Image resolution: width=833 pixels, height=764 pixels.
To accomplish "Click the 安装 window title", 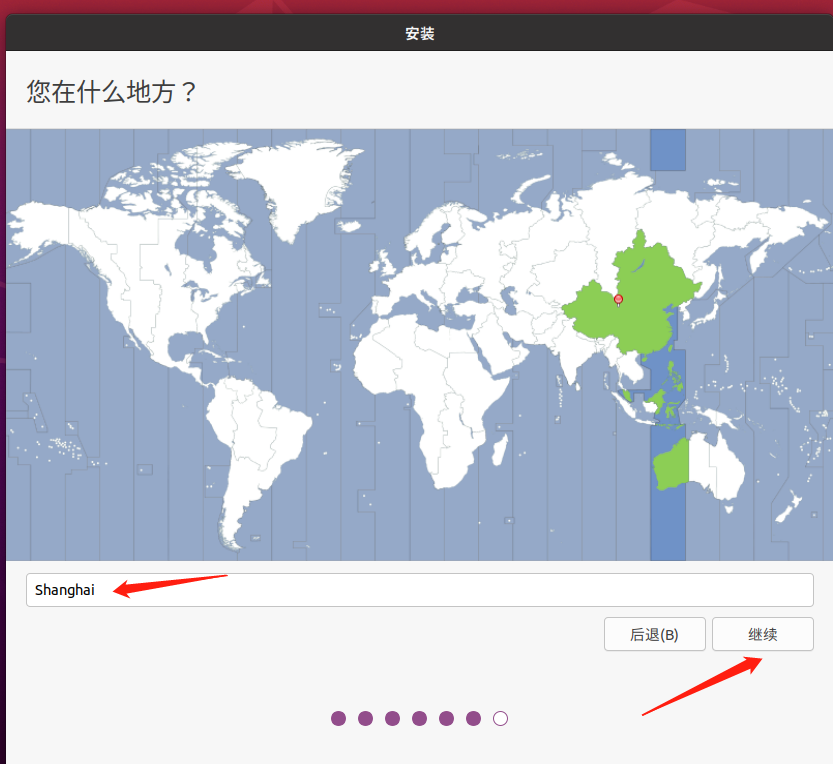I will pyautogui.click(x=420, y=33).
